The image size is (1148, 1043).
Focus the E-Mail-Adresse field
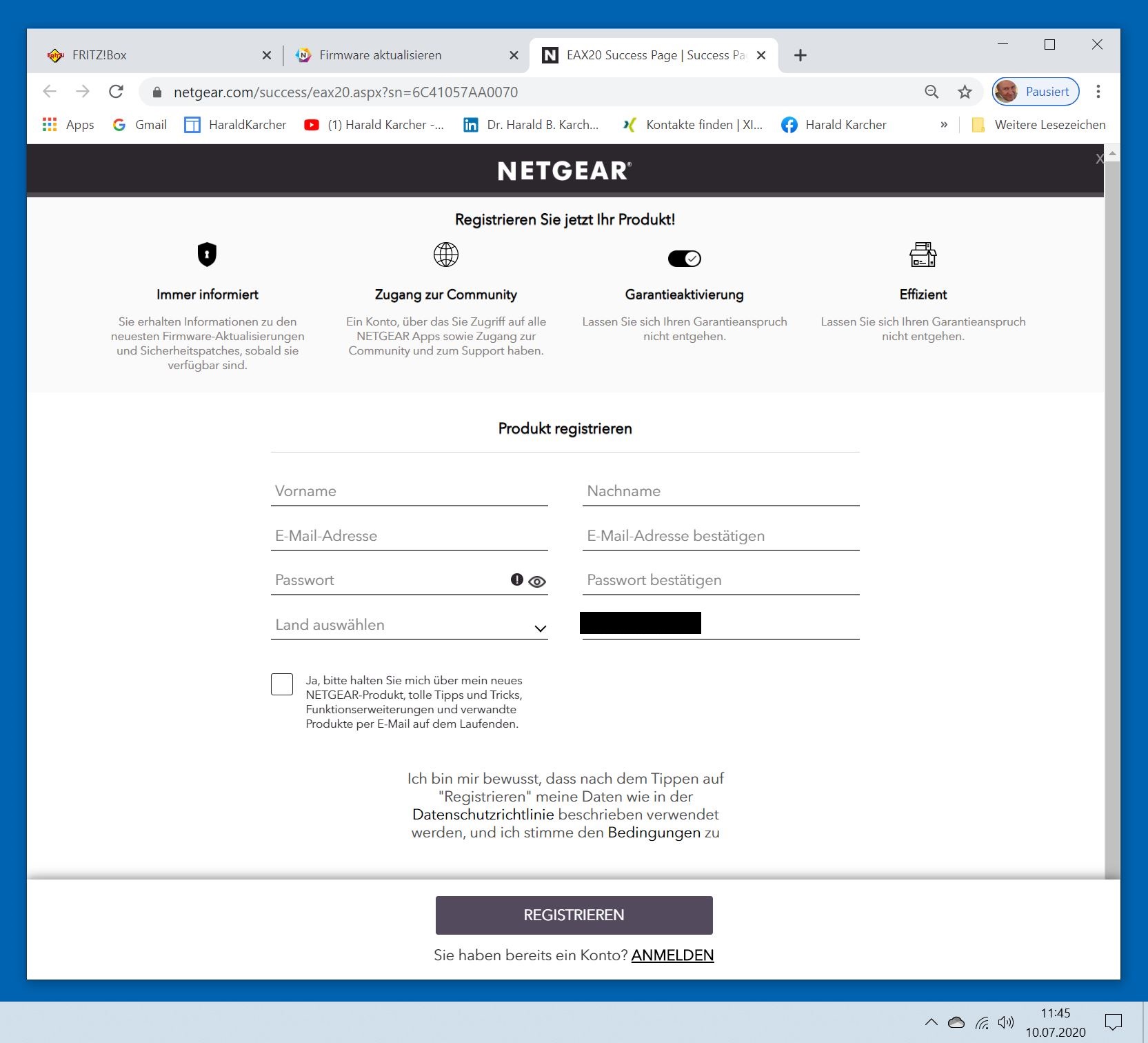coord(410,536)
